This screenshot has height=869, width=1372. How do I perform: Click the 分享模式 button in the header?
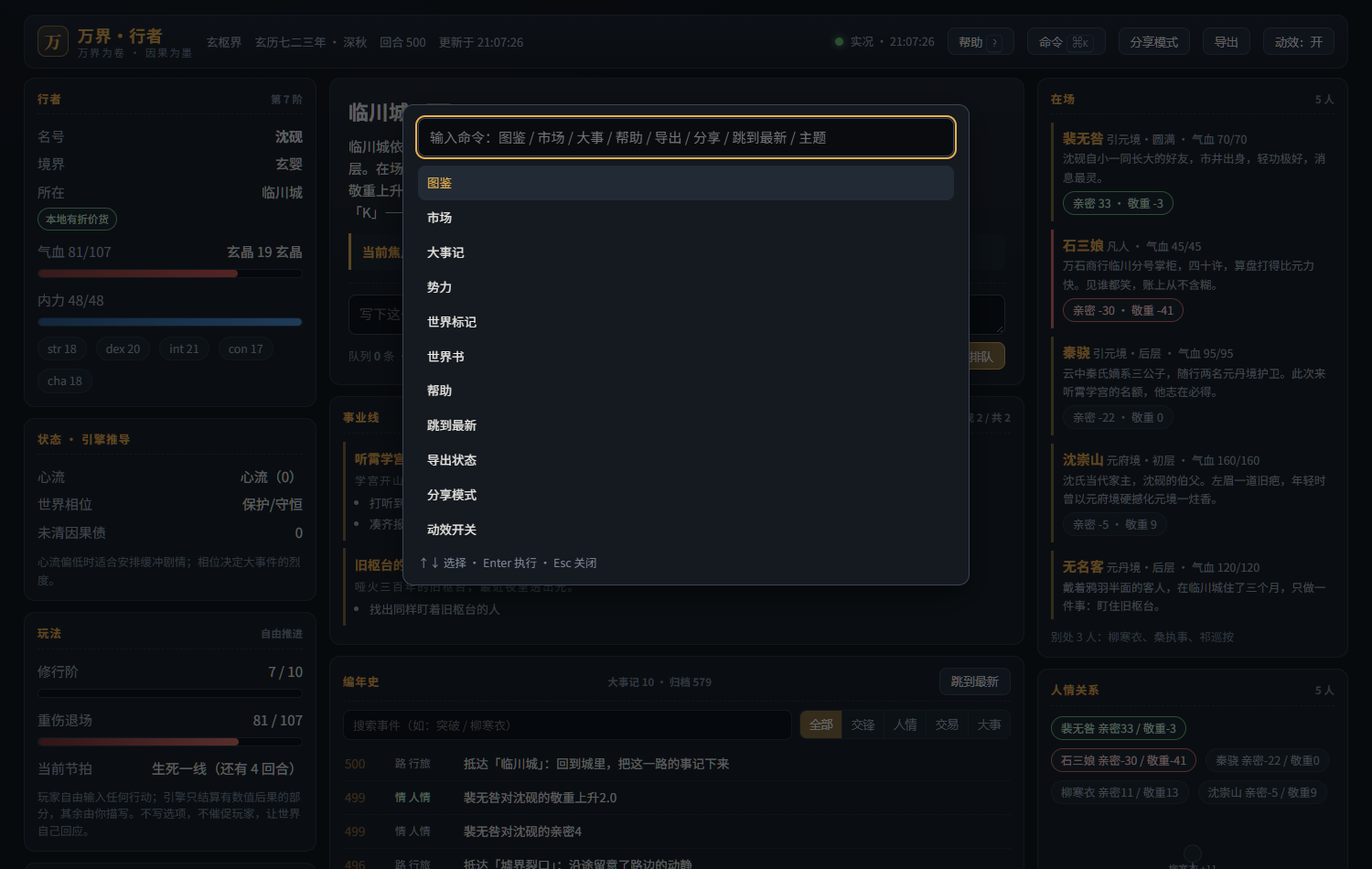[x=1153, y=42]
